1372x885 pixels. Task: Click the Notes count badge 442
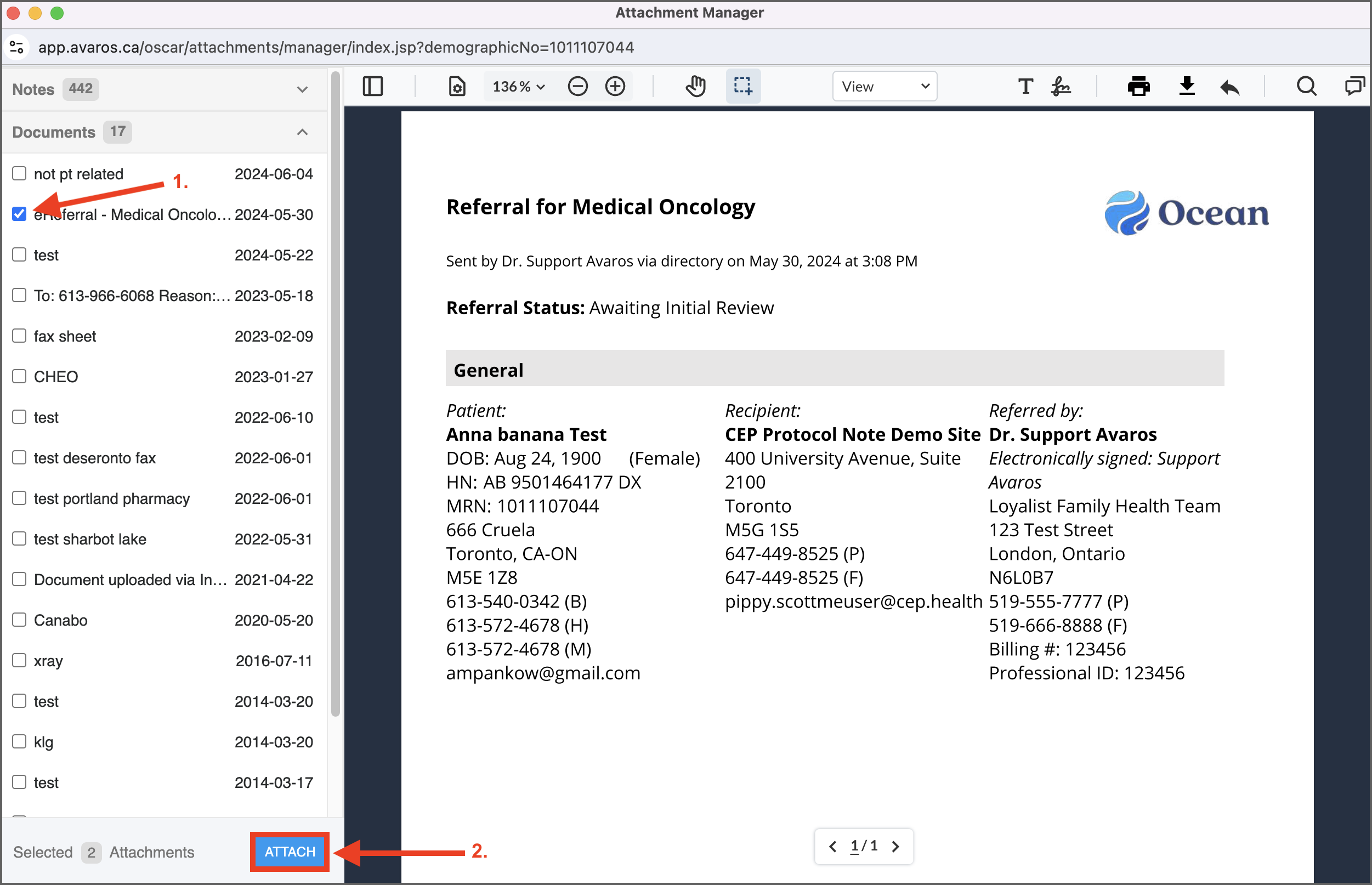[81, 89]
